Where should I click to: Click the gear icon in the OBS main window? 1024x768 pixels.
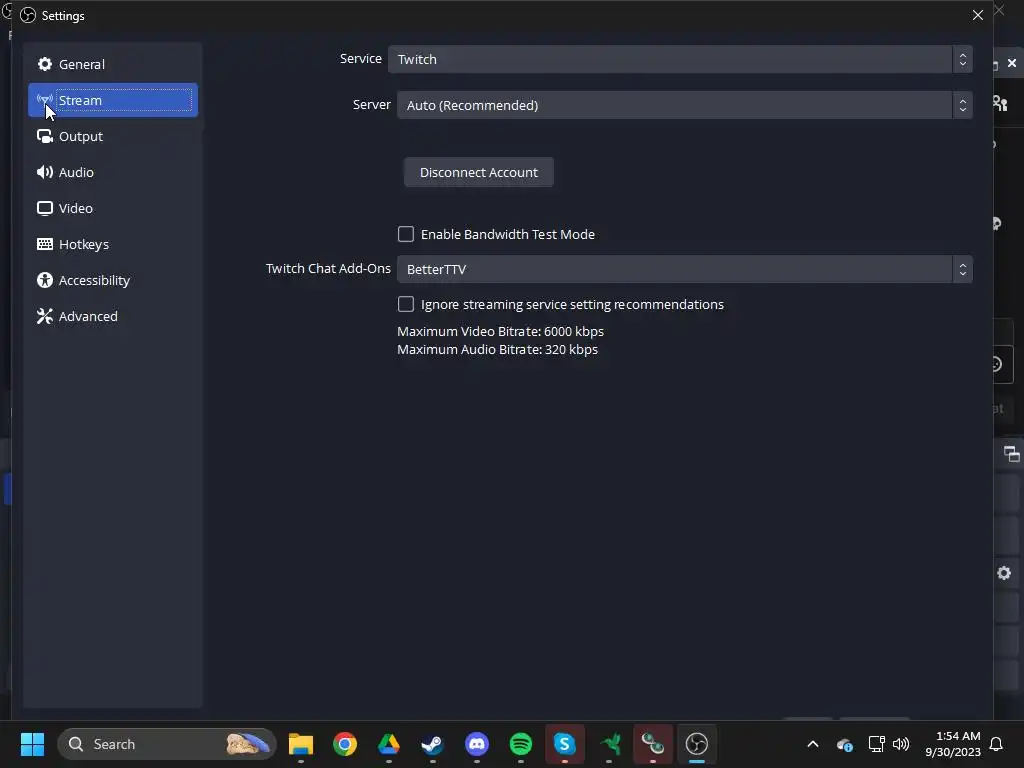point(1004,573)
